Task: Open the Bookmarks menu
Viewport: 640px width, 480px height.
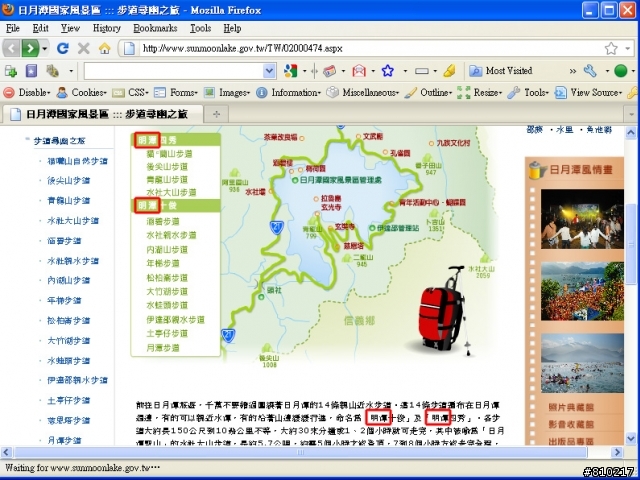Action: coord(155,28)
